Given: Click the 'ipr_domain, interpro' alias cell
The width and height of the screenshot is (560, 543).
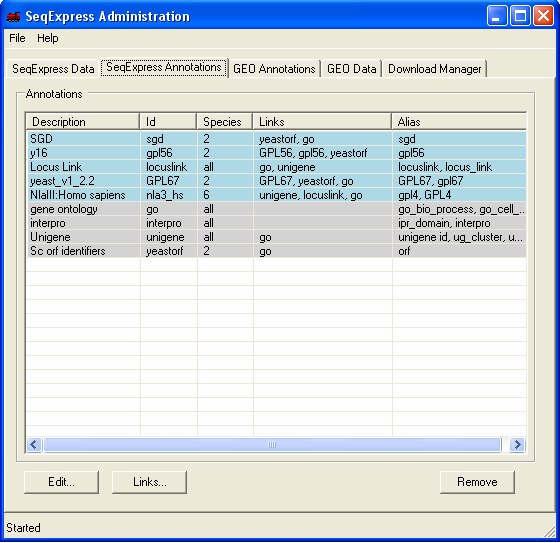Looking at the screenshot, I should coord(459,223).
